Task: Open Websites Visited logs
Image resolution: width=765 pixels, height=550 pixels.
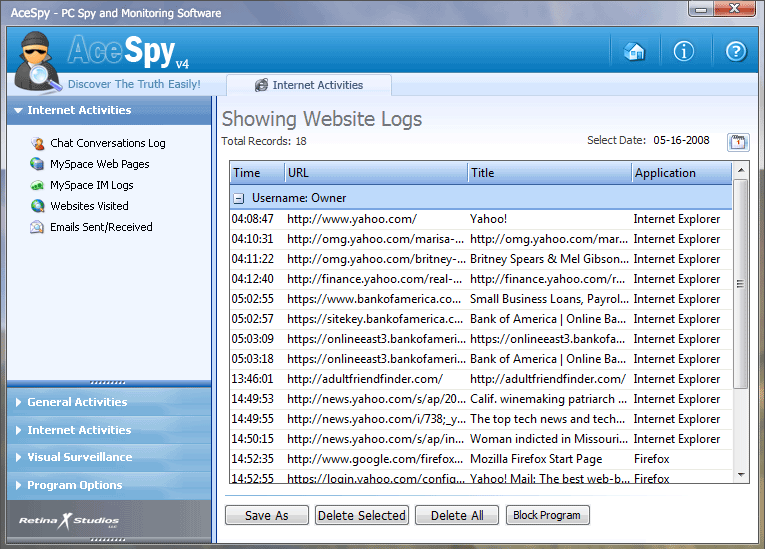Action: point(89,206)
